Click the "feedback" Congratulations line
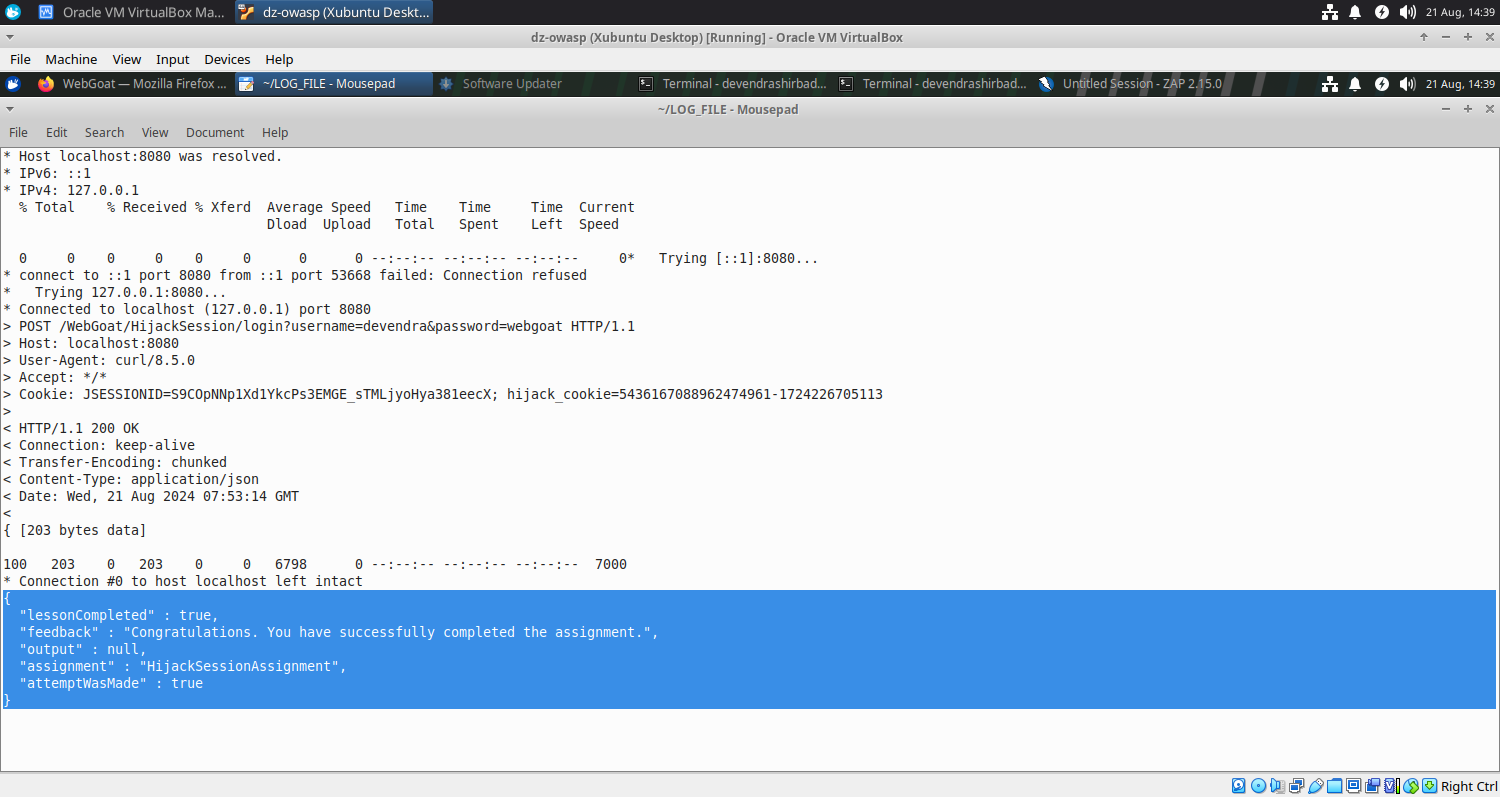Screen dimensions: 1500x797 [x=339, y=632]
